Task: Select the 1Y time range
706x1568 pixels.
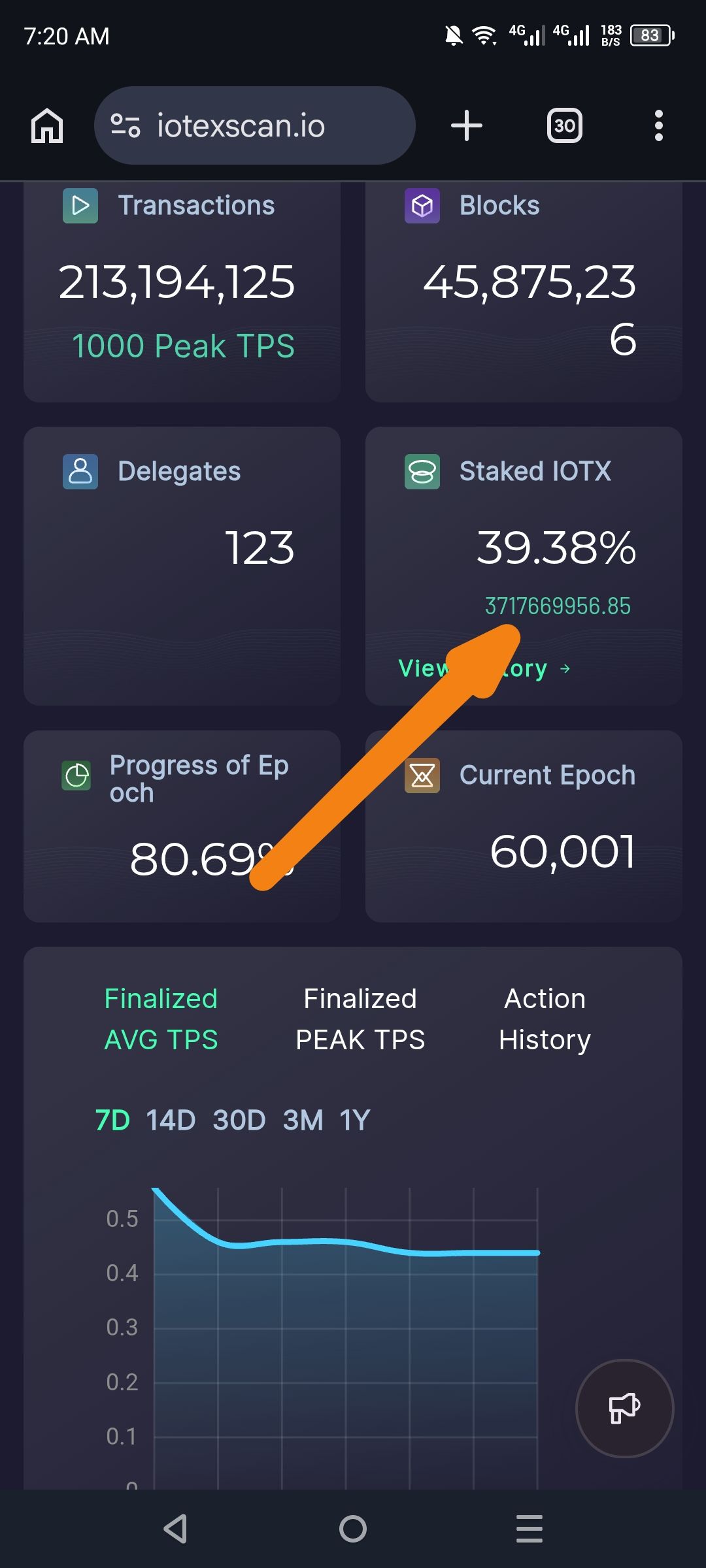Action: (355, 1120)
